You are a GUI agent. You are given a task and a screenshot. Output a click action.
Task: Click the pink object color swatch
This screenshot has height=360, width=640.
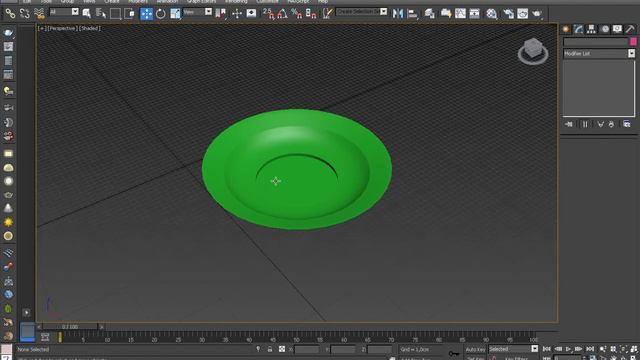633,42
